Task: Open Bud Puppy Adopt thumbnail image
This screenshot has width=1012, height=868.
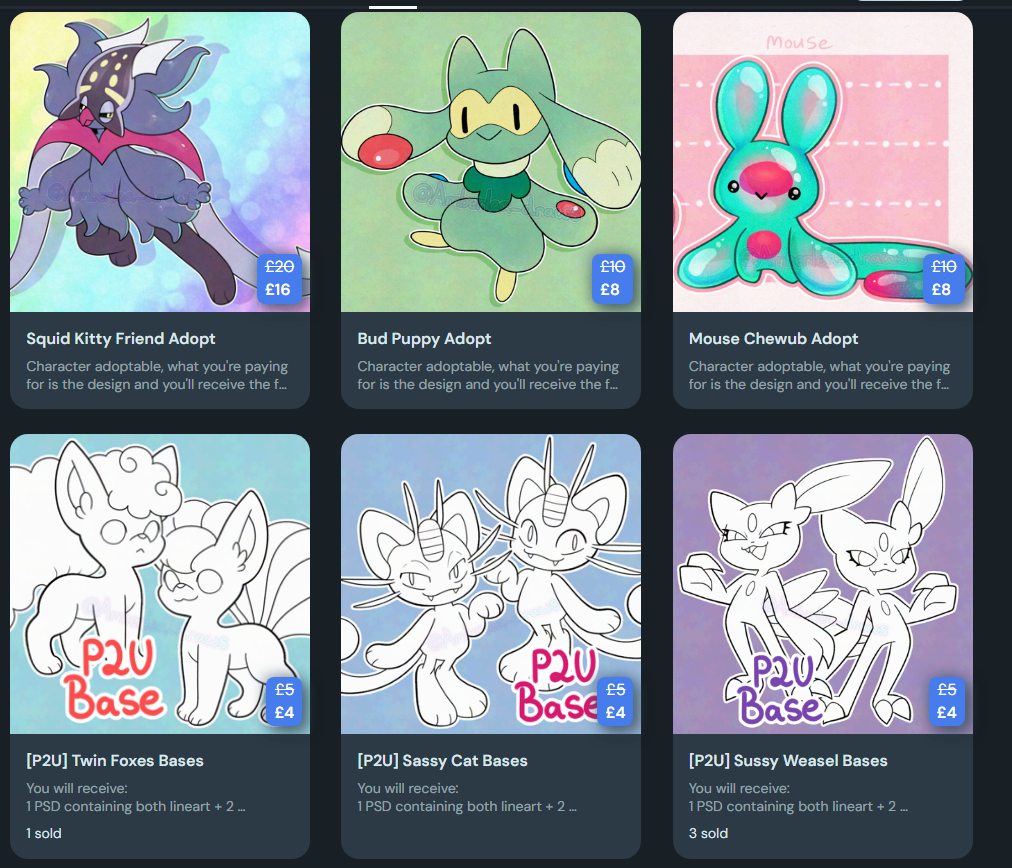Action: point(491,162)
